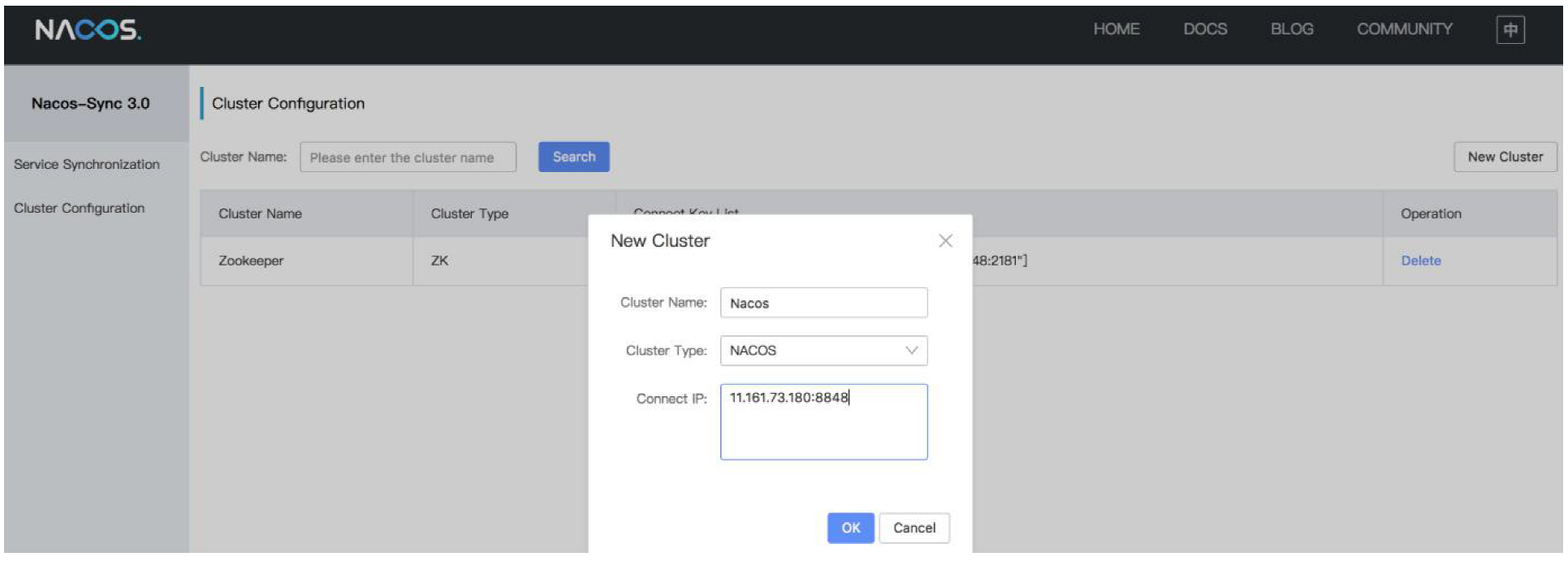Screen dimensions: 1568x561
Task: Click the New Cluster button
Action: [1505, 157]
